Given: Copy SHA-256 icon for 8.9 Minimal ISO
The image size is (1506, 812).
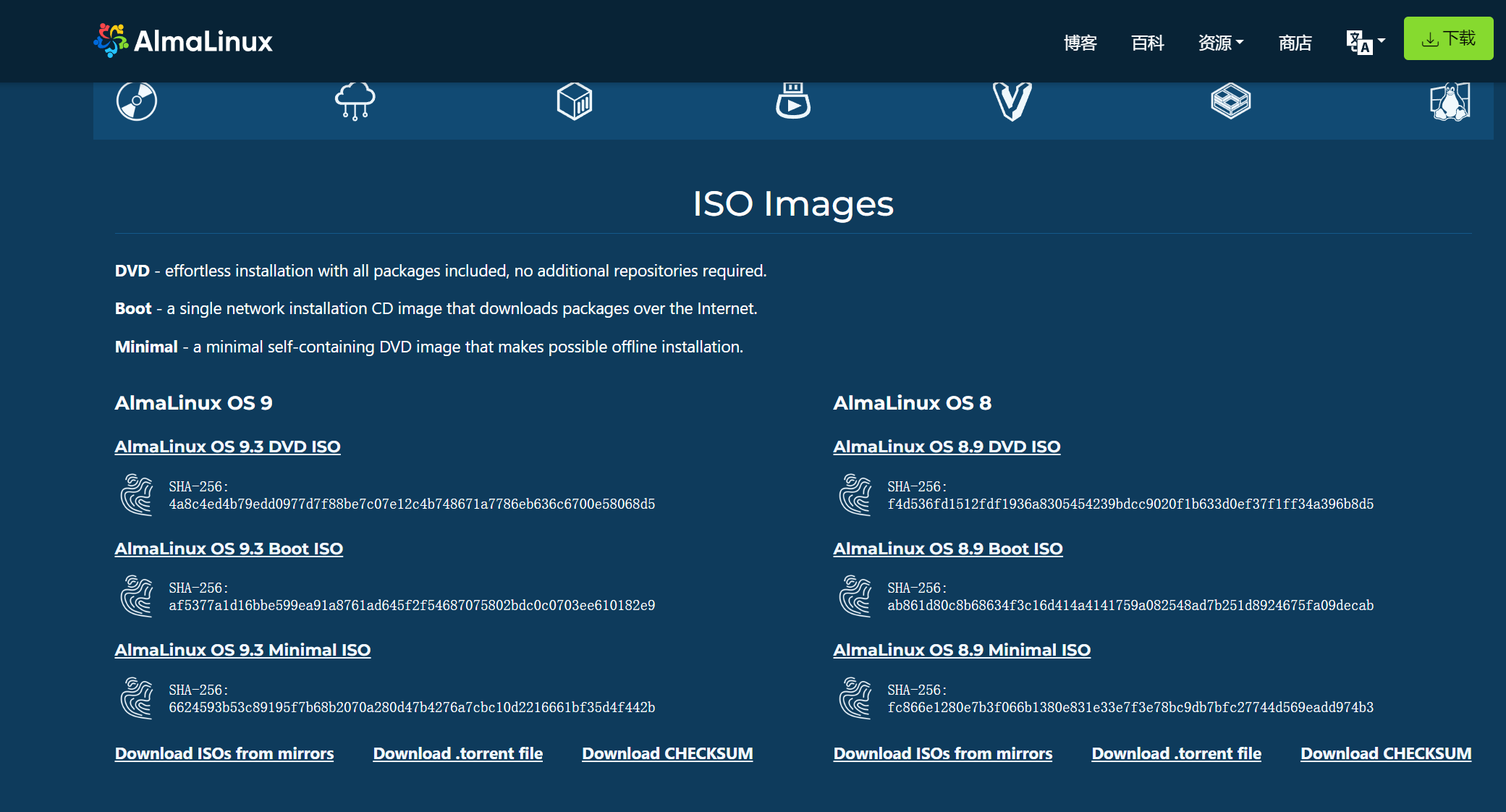Looking at the screenshot, I should coord(855,698).
